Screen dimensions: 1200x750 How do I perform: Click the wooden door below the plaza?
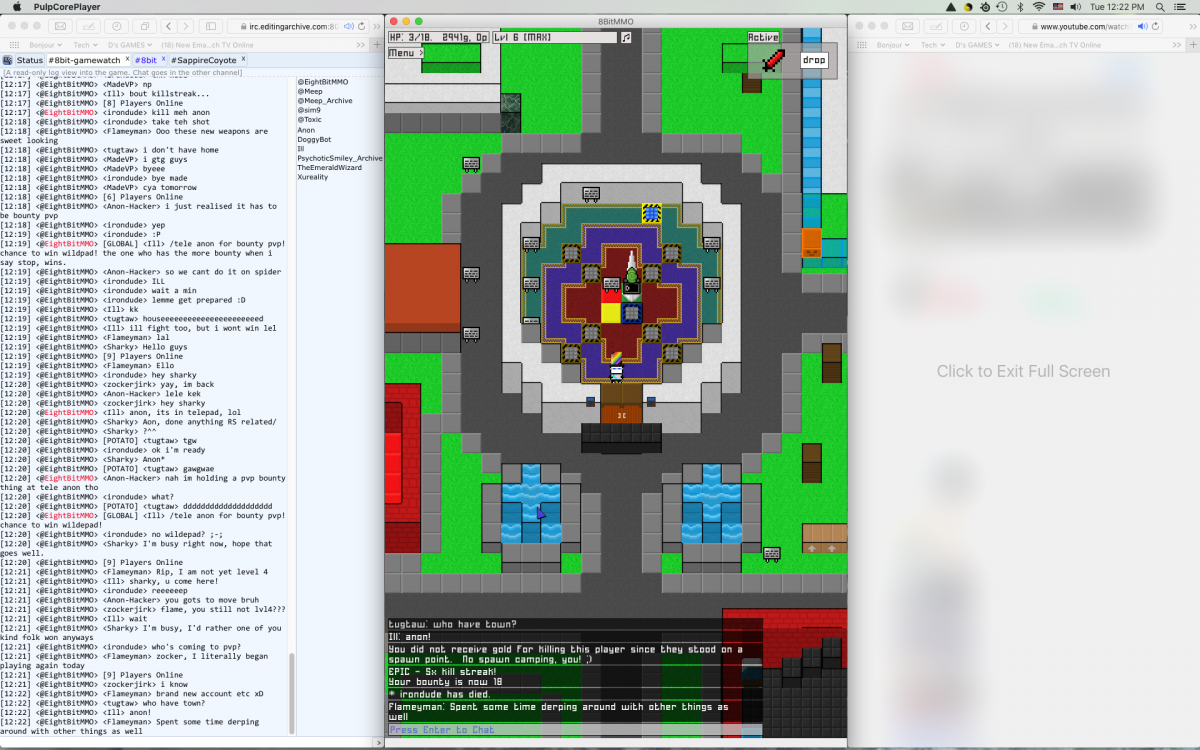pyautogui.click(x=621, y=414)
